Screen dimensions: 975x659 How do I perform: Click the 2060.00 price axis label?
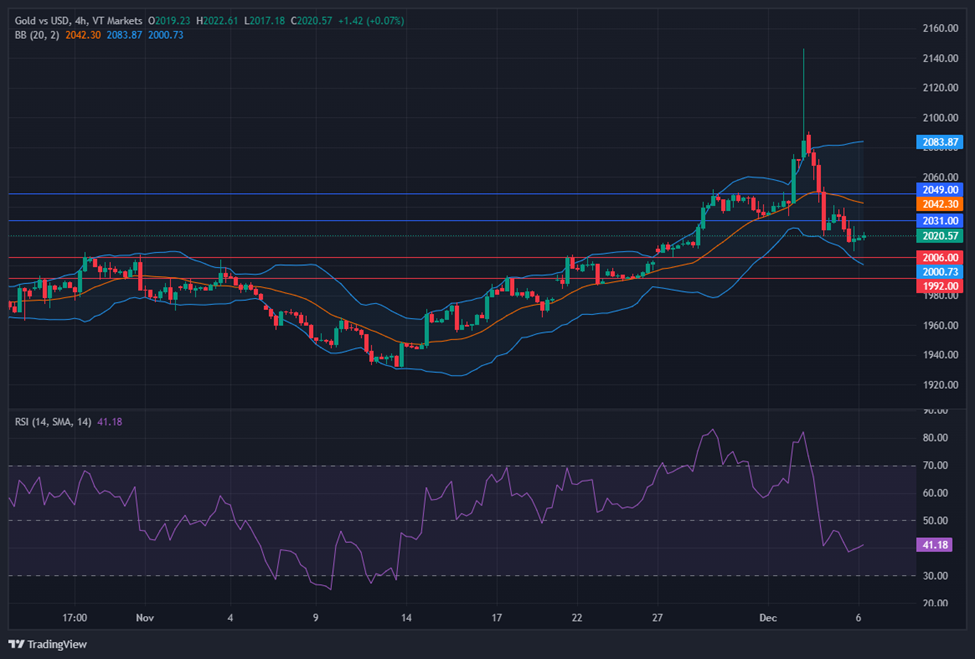(x=940, y=177)
